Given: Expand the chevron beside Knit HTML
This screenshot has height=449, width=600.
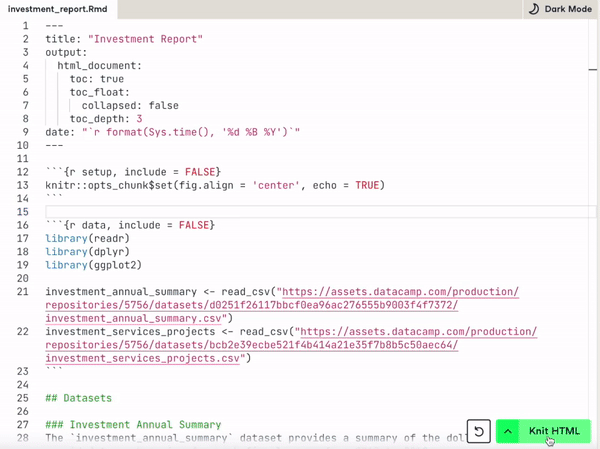Looking at the screenshot, I should (x=508, y=431).
